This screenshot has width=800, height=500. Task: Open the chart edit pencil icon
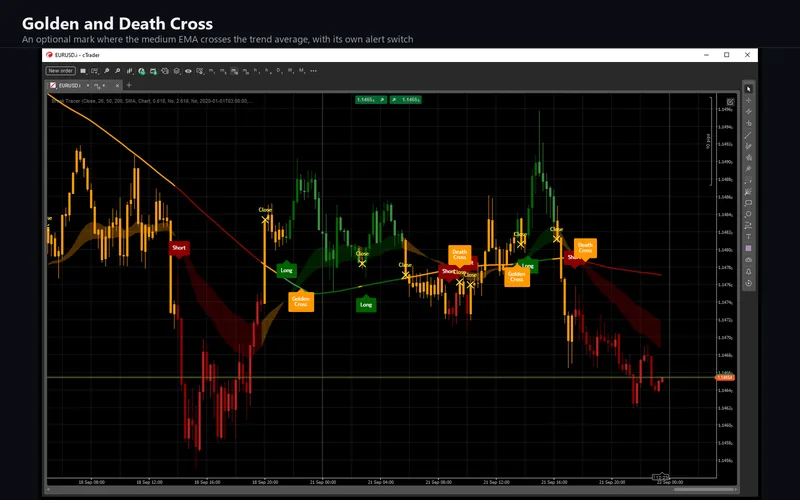point(730,102)
